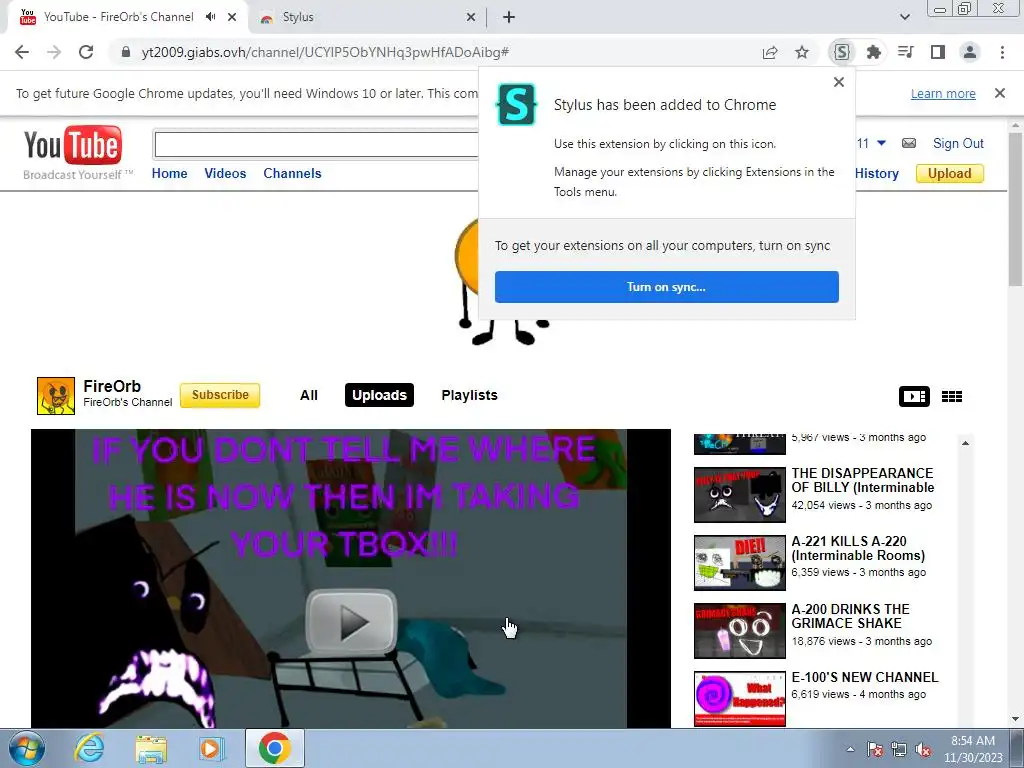Viewport: 1024px width, 768px height.
Task: Click the Upload button
Action: pyautogui.click(x=950, y=173)
